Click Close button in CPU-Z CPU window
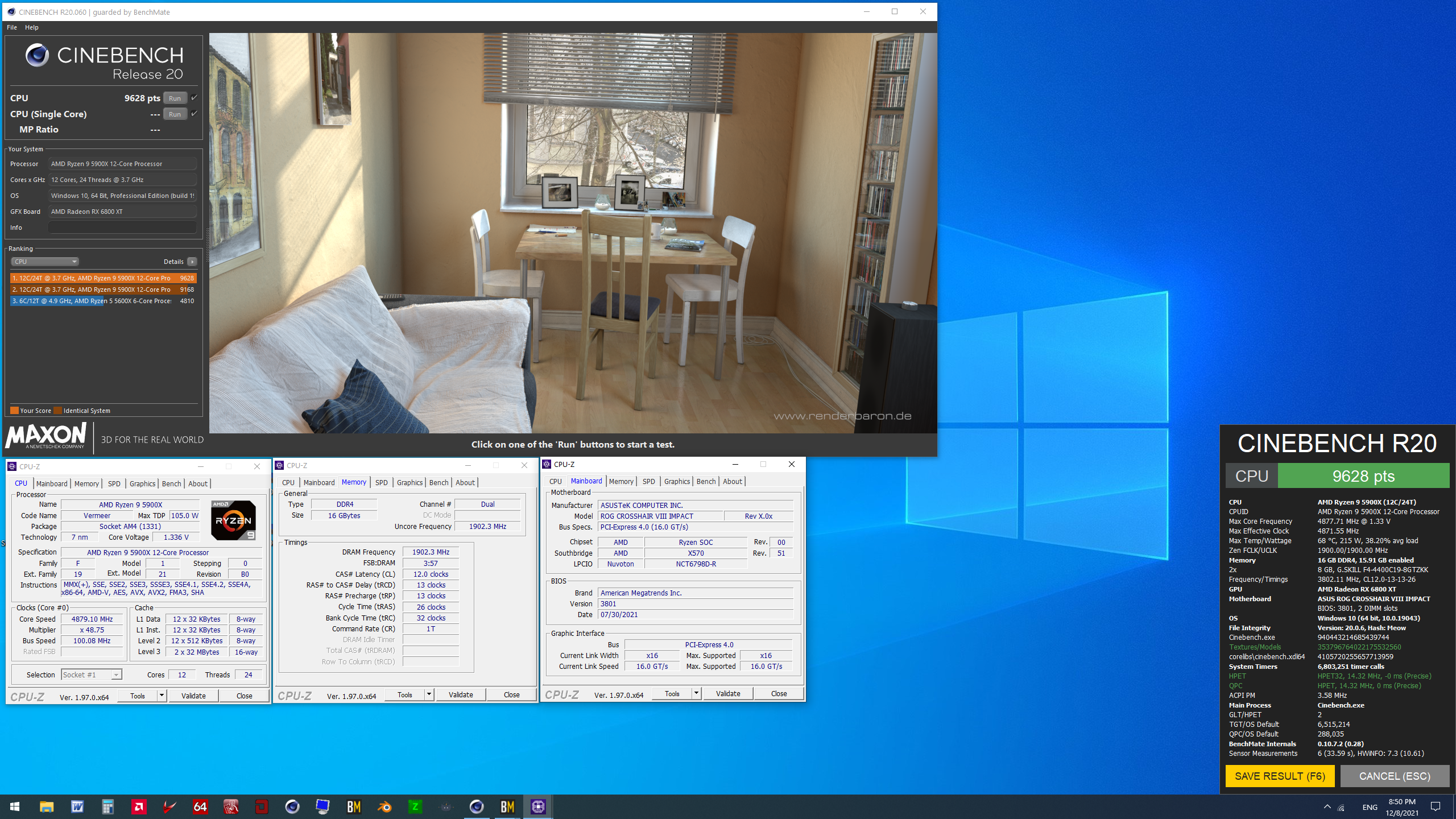This screenshot has width=1456, height=819. [244, 696]
